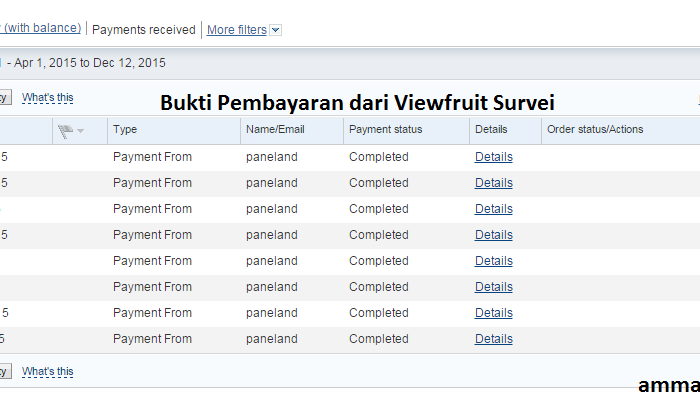Open Details link in the second payment row
This screenshot has width=700, height=405.
pos(494,183)
